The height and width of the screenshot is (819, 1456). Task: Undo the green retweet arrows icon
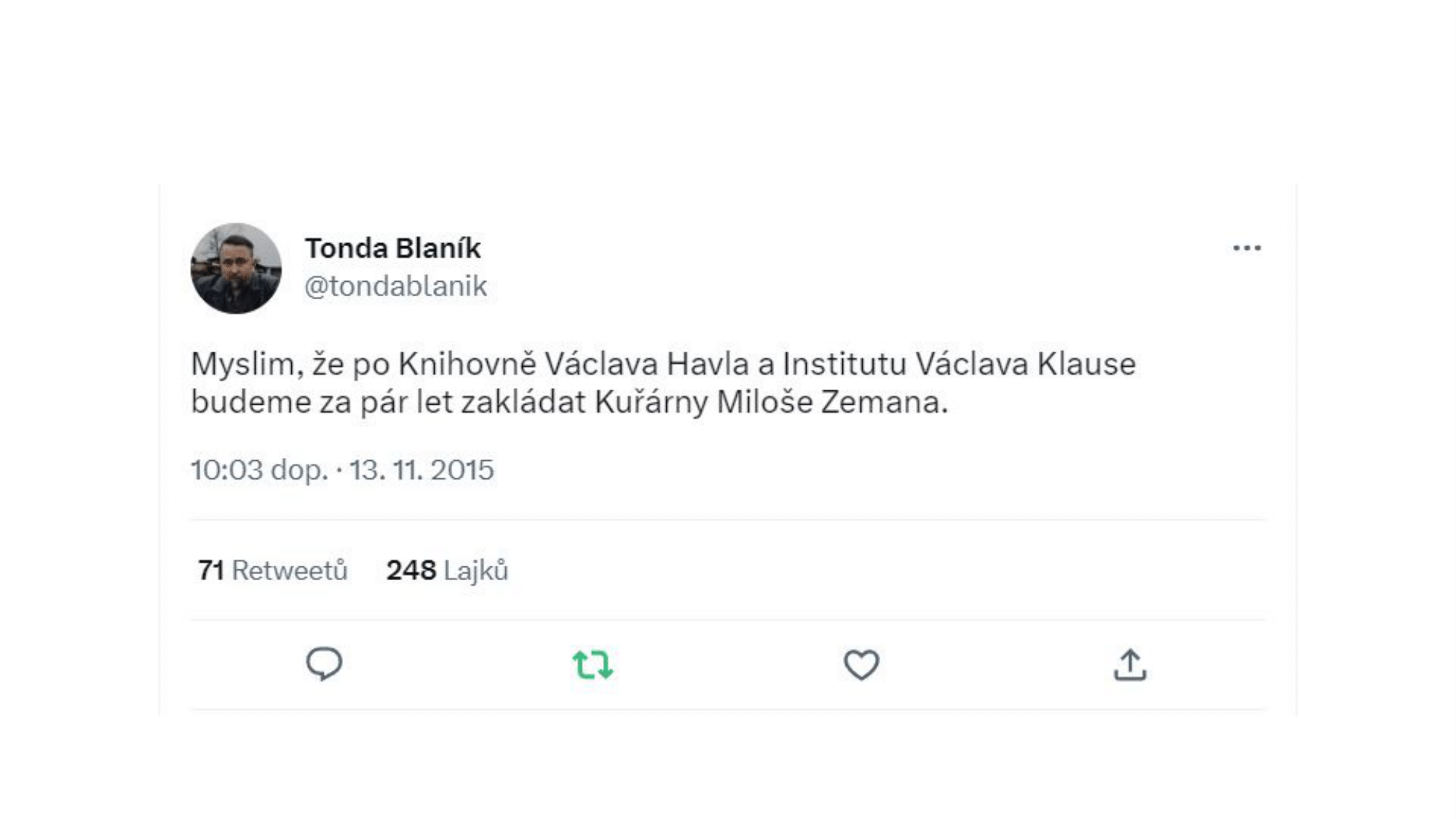593,665
